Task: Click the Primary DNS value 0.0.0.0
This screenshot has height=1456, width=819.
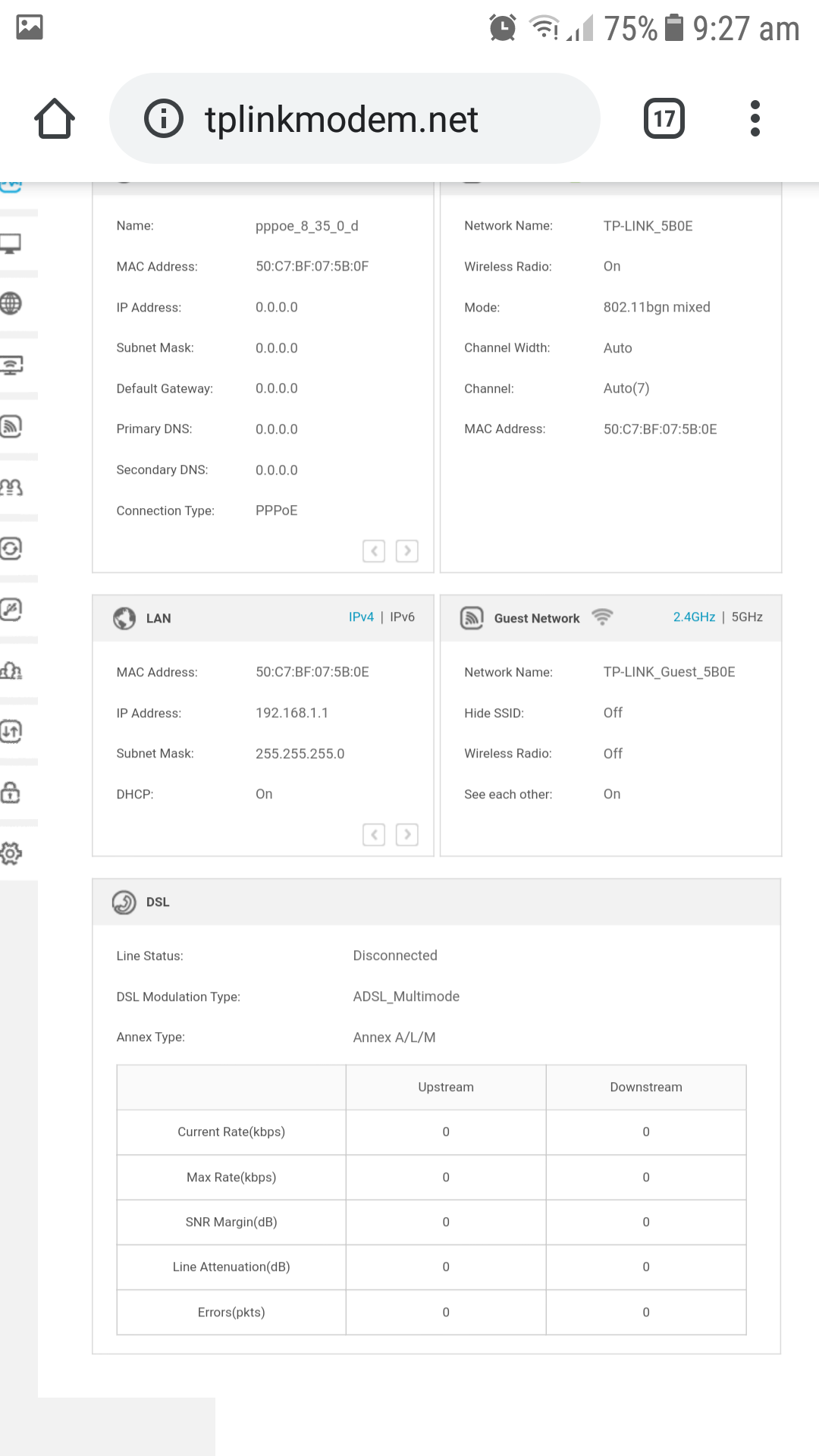Action: click(x=277, y=429)
